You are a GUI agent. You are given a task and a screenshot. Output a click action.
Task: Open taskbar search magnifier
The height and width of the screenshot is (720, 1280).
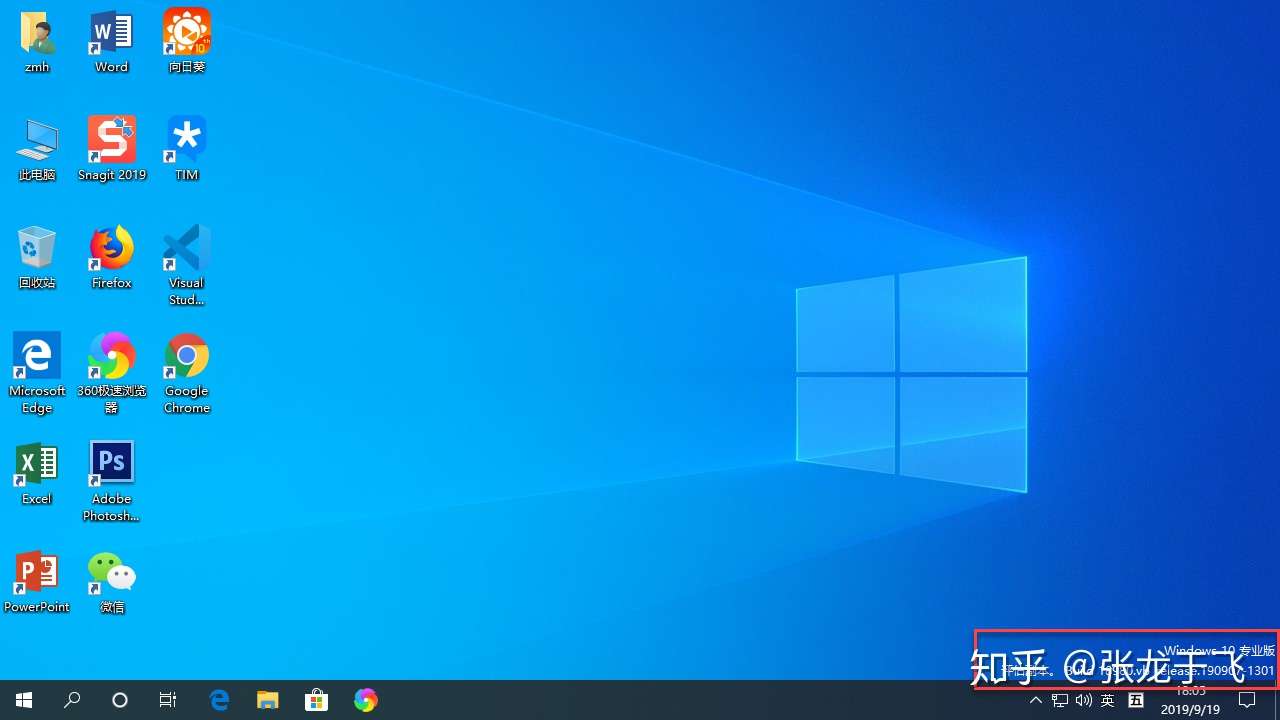[x=72, y=700]
